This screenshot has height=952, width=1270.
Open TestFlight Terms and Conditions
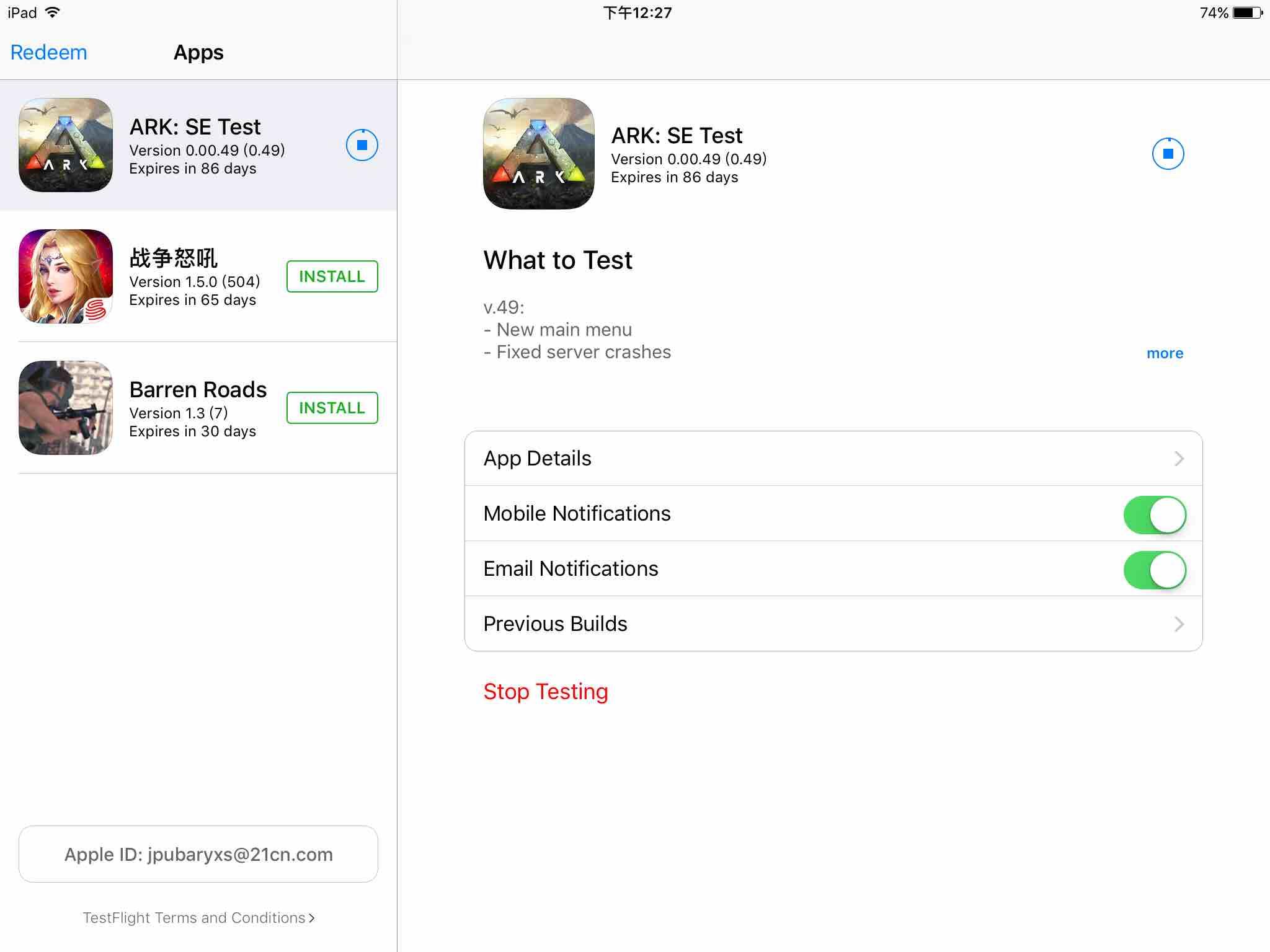pyautogui.click(x=199, y=918)
